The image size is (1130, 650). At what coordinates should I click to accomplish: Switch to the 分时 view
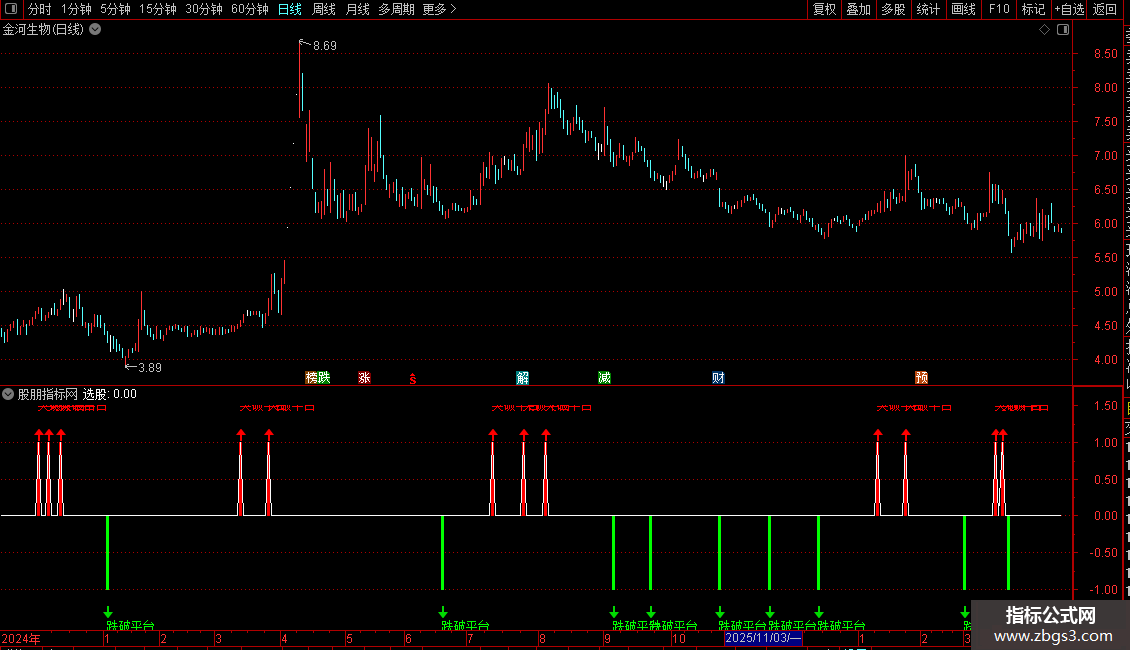40,9
